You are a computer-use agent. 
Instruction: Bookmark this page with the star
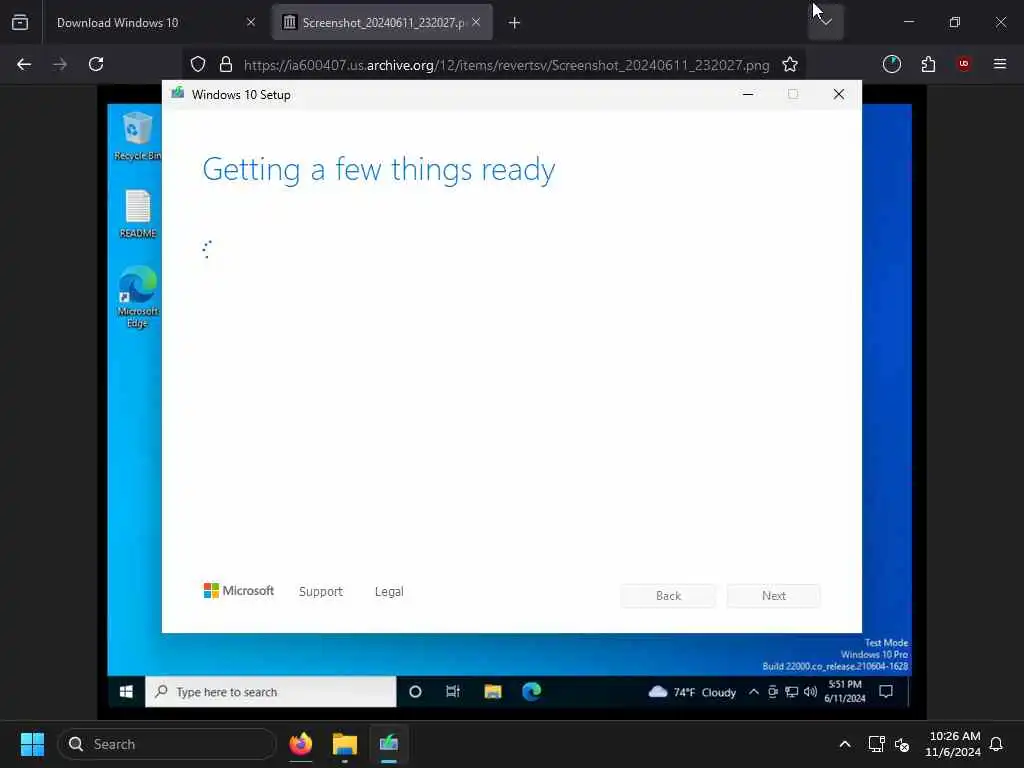(790, 64)
